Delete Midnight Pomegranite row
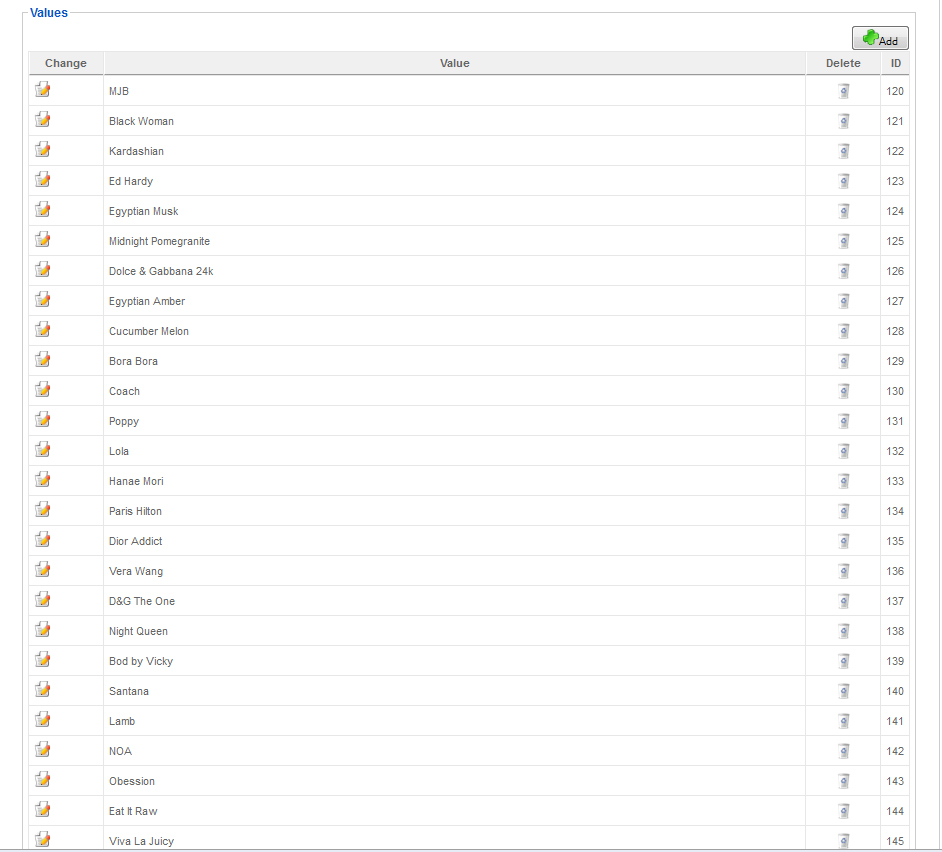Viewport: 942px width, 852px height. click(843, 242)
